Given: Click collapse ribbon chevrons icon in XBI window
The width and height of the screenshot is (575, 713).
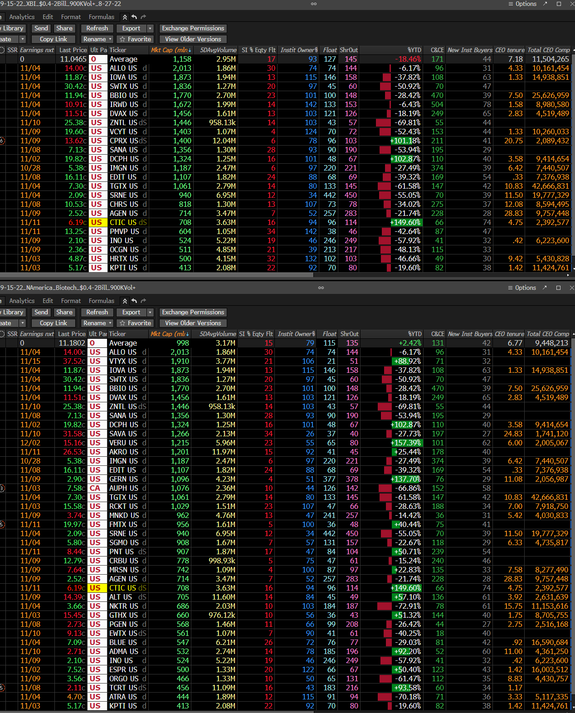Looking at the screenshot, I should (125, 17).
